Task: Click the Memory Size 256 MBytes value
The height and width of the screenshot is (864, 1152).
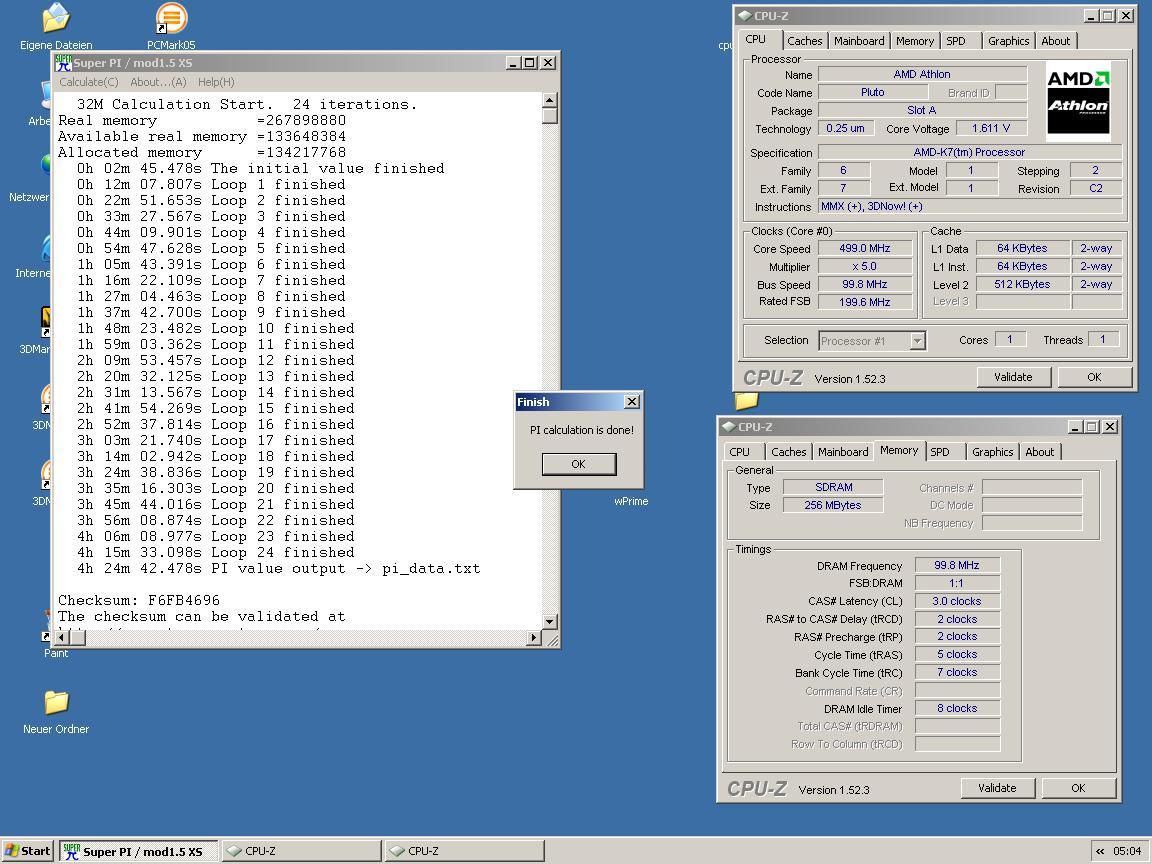Action: click(x=833, y=505)
